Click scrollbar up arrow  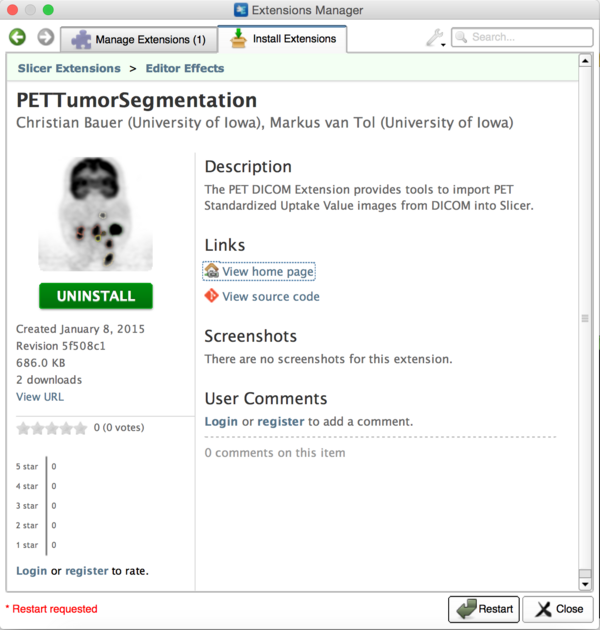tap(585, 61)
